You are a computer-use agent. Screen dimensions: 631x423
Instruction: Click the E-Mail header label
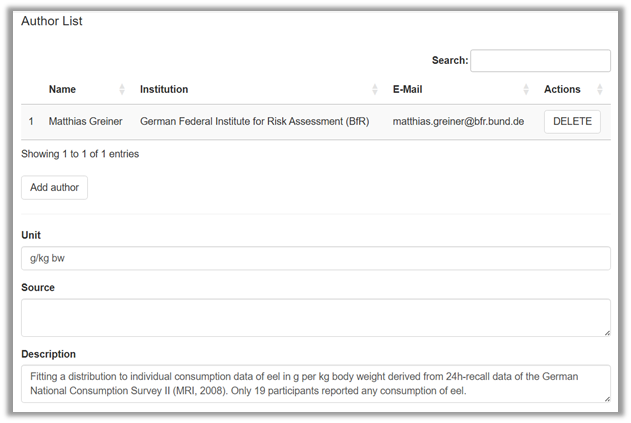[x=407, y=90]
